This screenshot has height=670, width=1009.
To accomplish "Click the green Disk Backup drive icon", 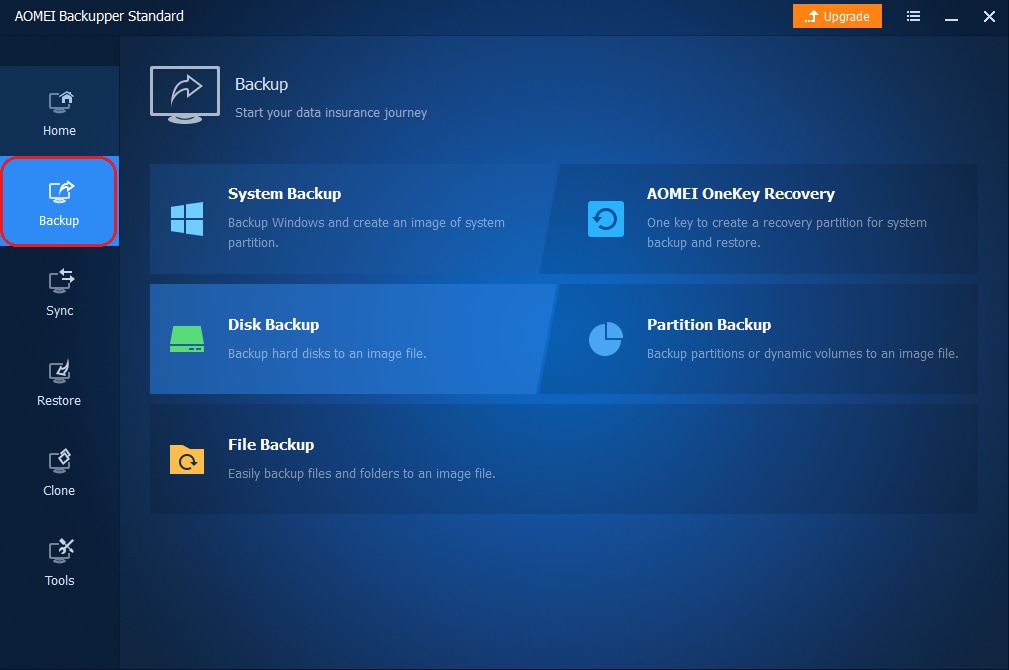I will (187, 339).
